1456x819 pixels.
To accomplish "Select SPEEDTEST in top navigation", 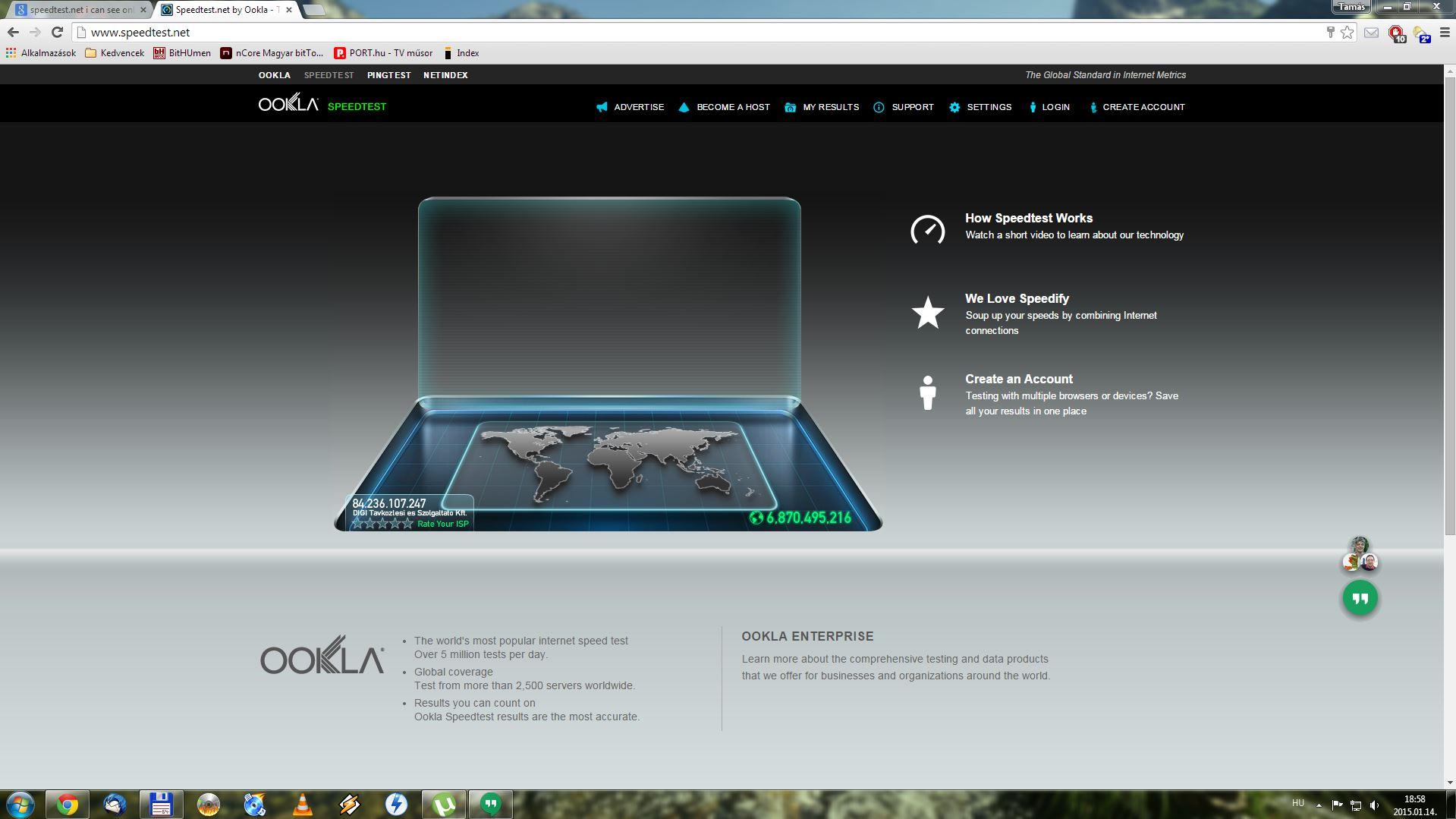I will coord(329,75).
